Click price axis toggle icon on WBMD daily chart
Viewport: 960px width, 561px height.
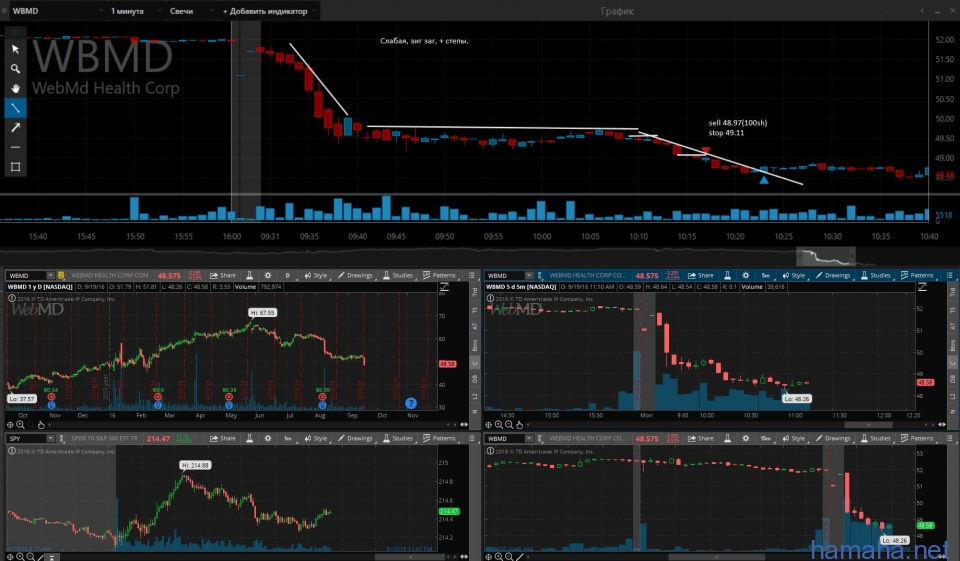click(444, 287)
